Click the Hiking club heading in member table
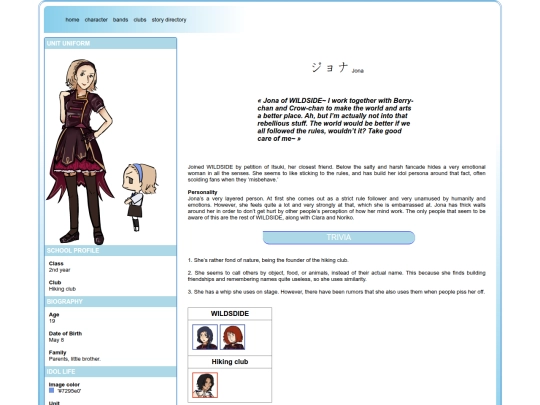The image size is (540, 405). [230, 362]
